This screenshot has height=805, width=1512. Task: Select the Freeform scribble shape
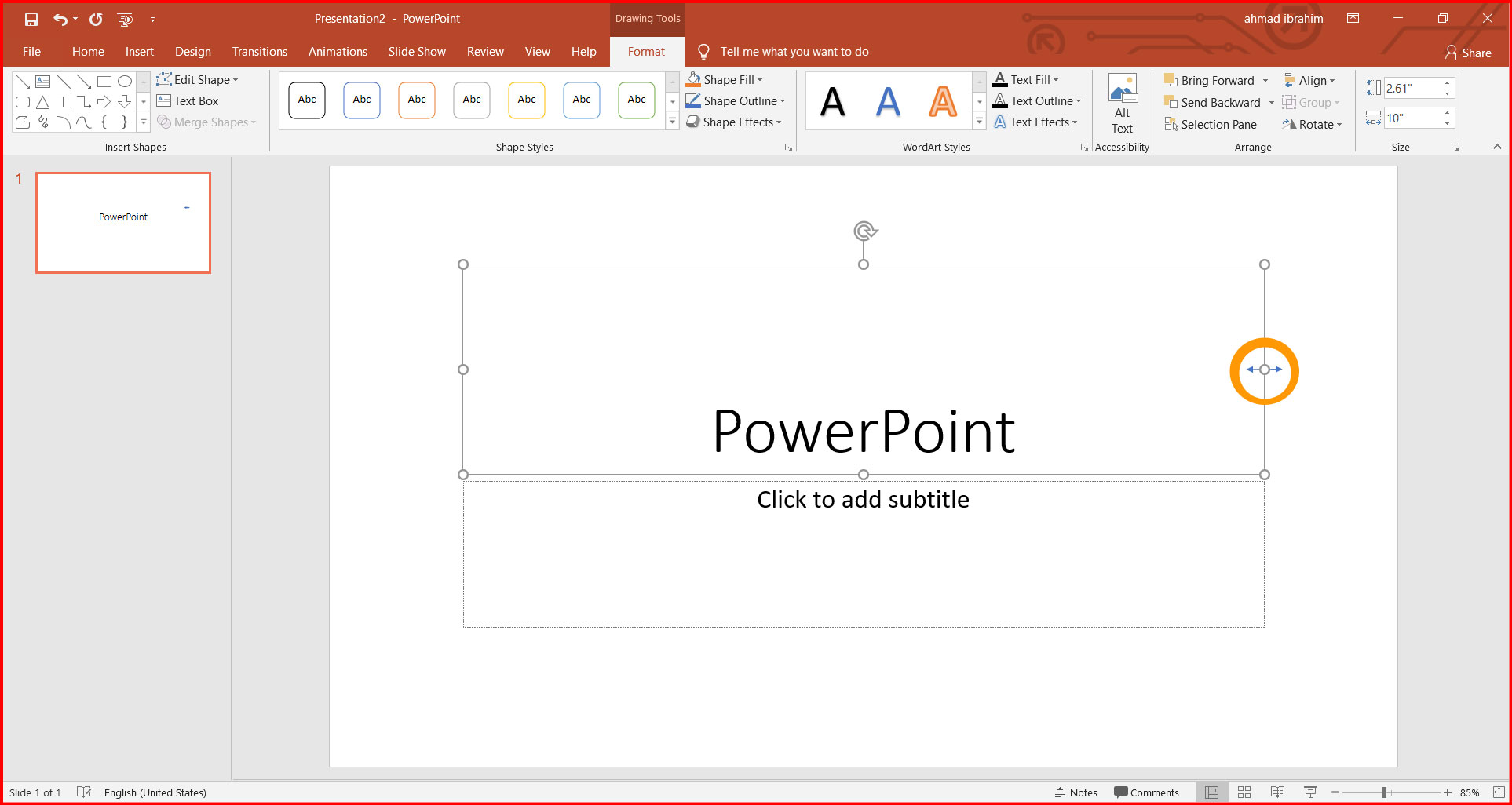pos(43,122)
